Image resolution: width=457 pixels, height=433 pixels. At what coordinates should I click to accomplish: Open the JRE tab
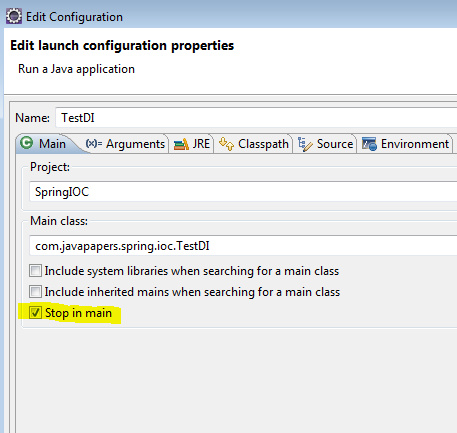[x=192, y=144]
